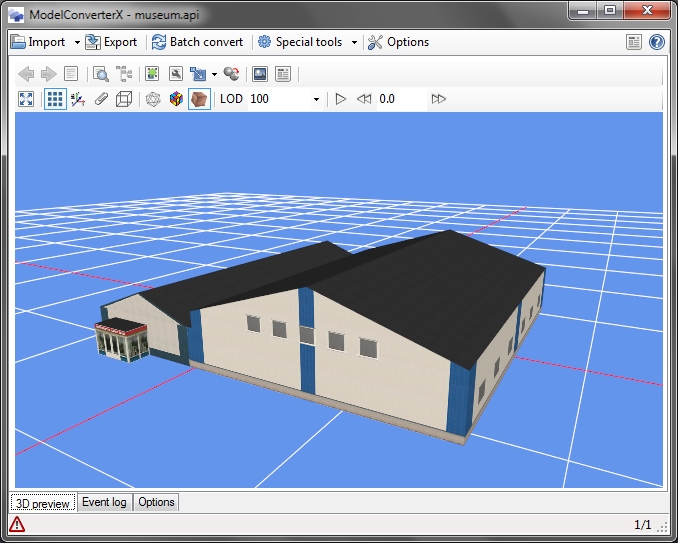
Task: Click the attached objects paperclip icon
Action: (101, 99)
